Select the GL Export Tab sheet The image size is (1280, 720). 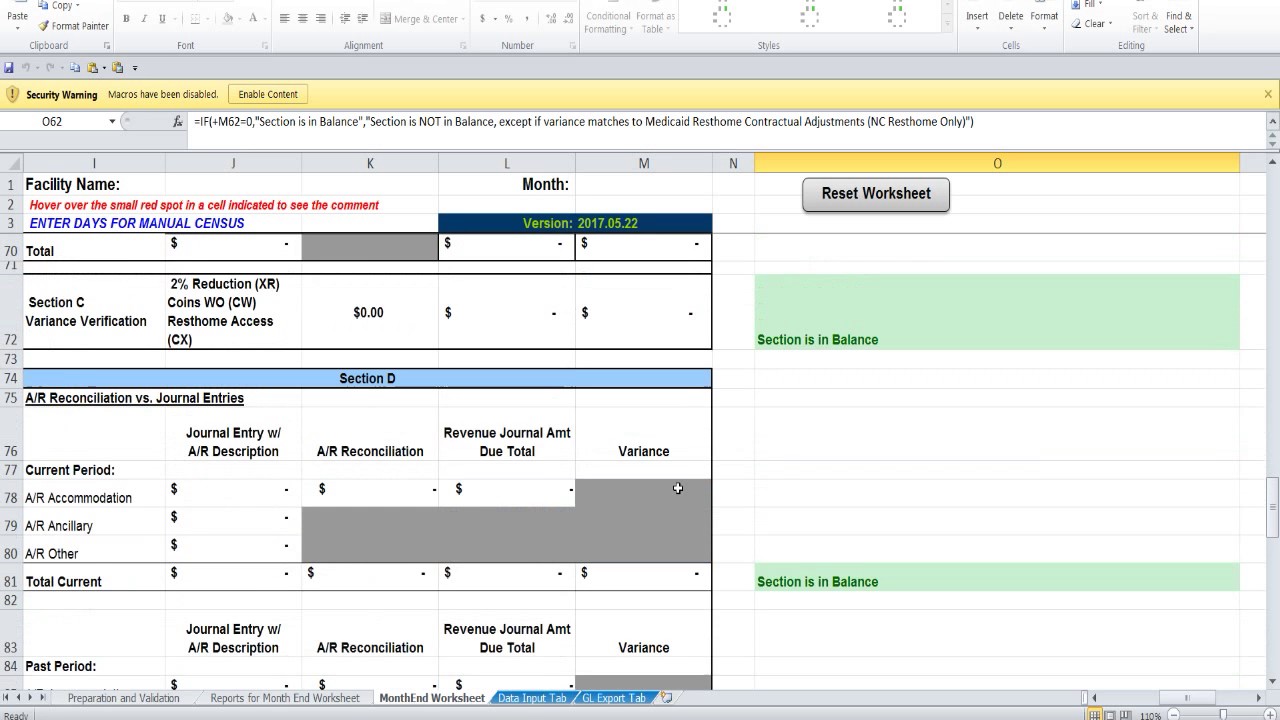(x=614, y=698)
